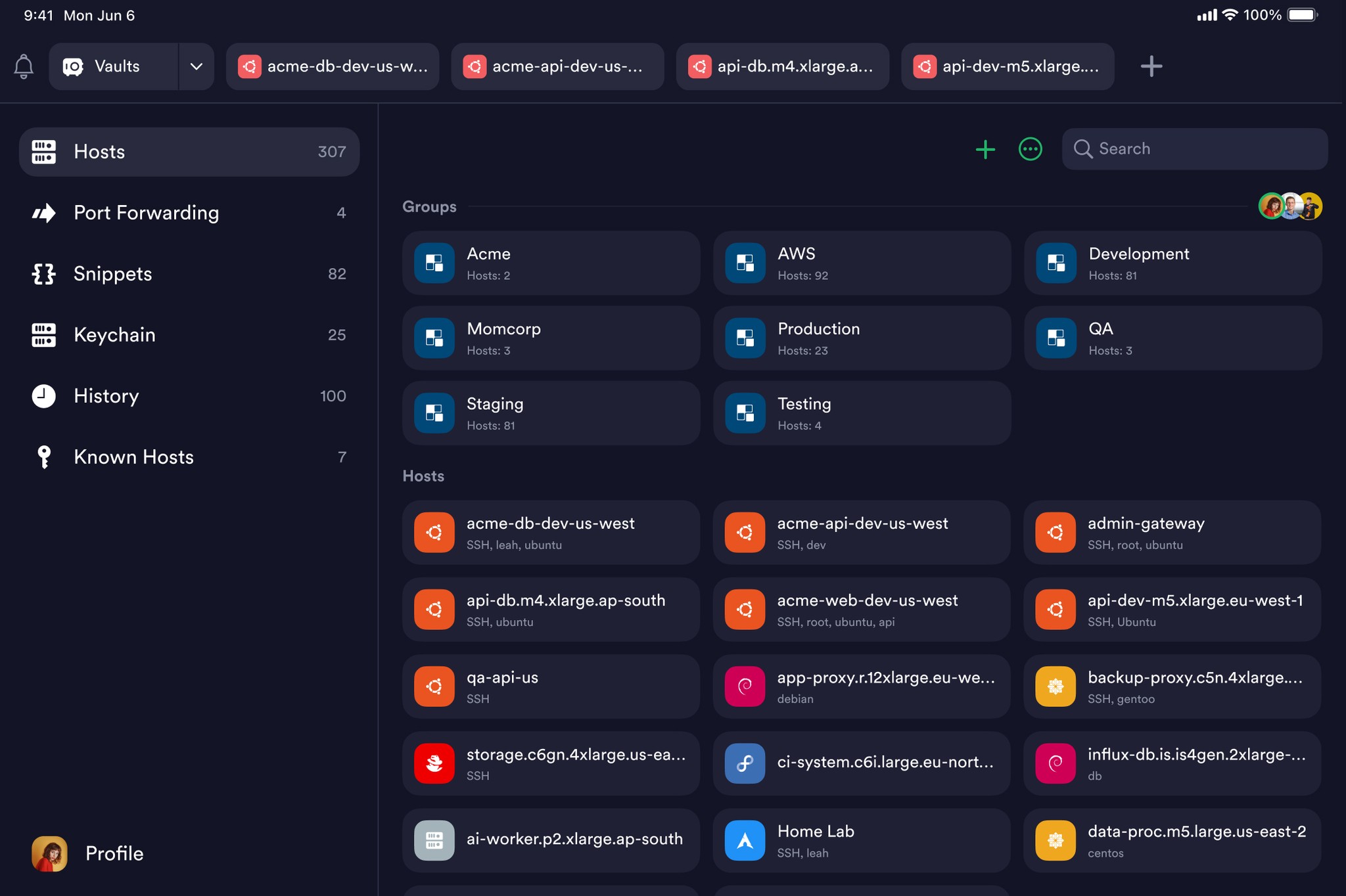Open the Production group
Image resolution: width=1346 pixels, height=896 pixels.
861,338
